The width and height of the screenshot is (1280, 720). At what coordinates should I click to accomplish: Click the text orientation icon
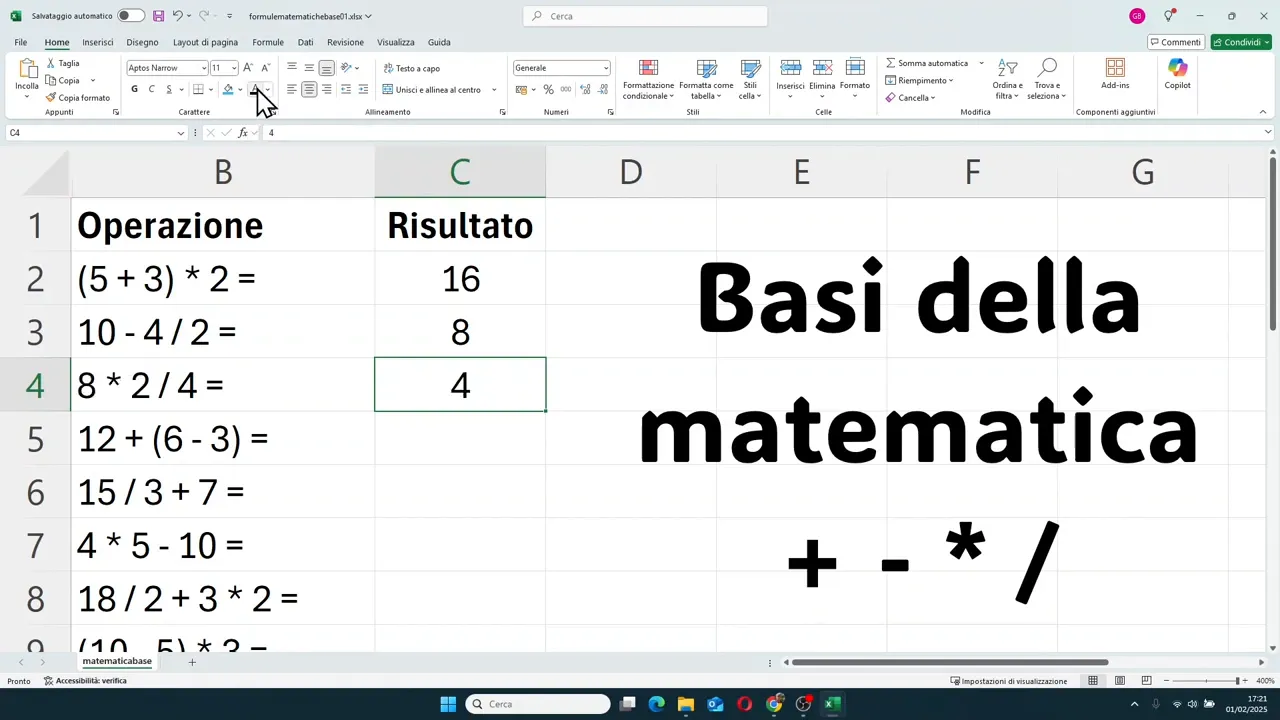346,68
